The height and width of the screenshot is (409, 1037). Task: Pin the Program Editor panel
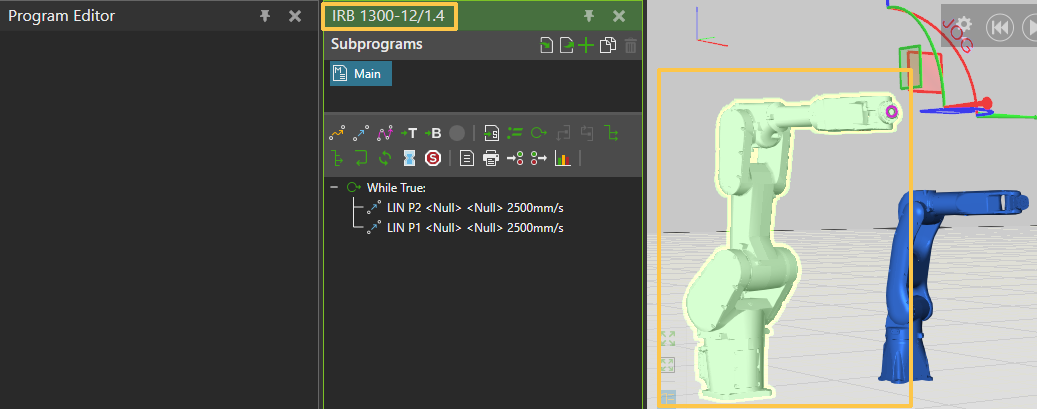click(x=265, y=16)
